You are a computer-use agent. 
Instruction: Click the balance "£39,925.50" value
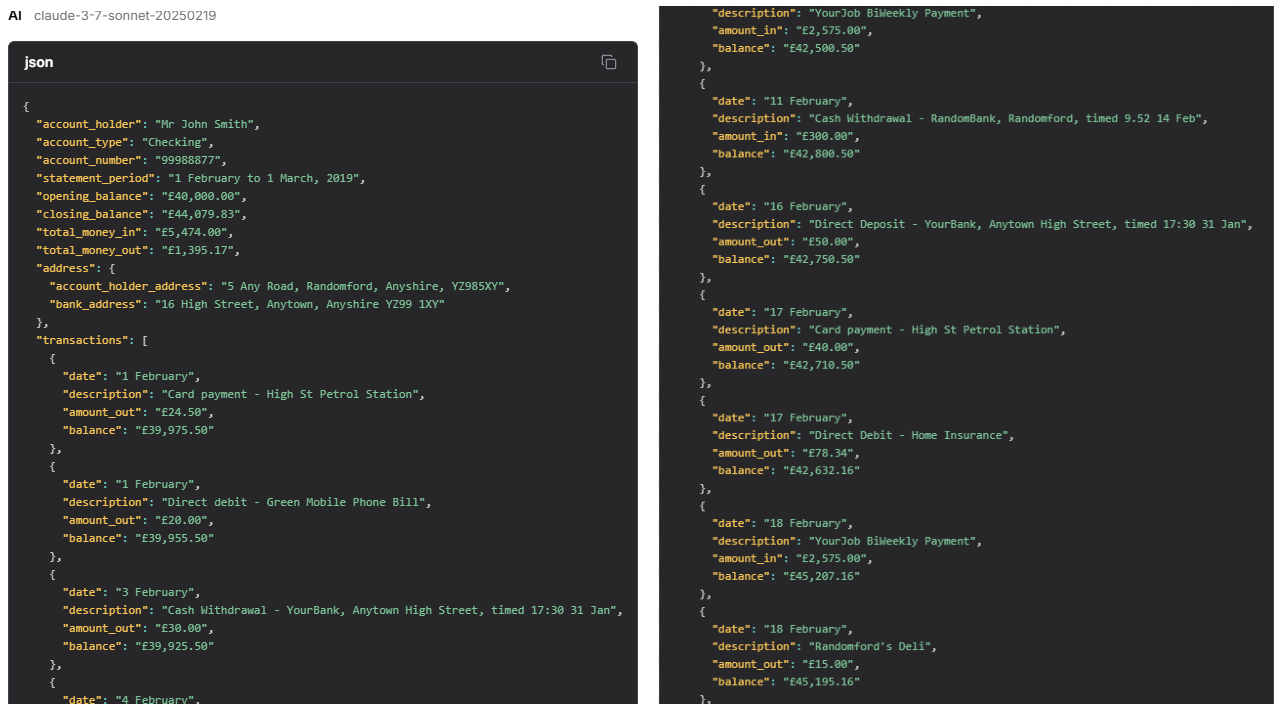[x=175, y=646]
